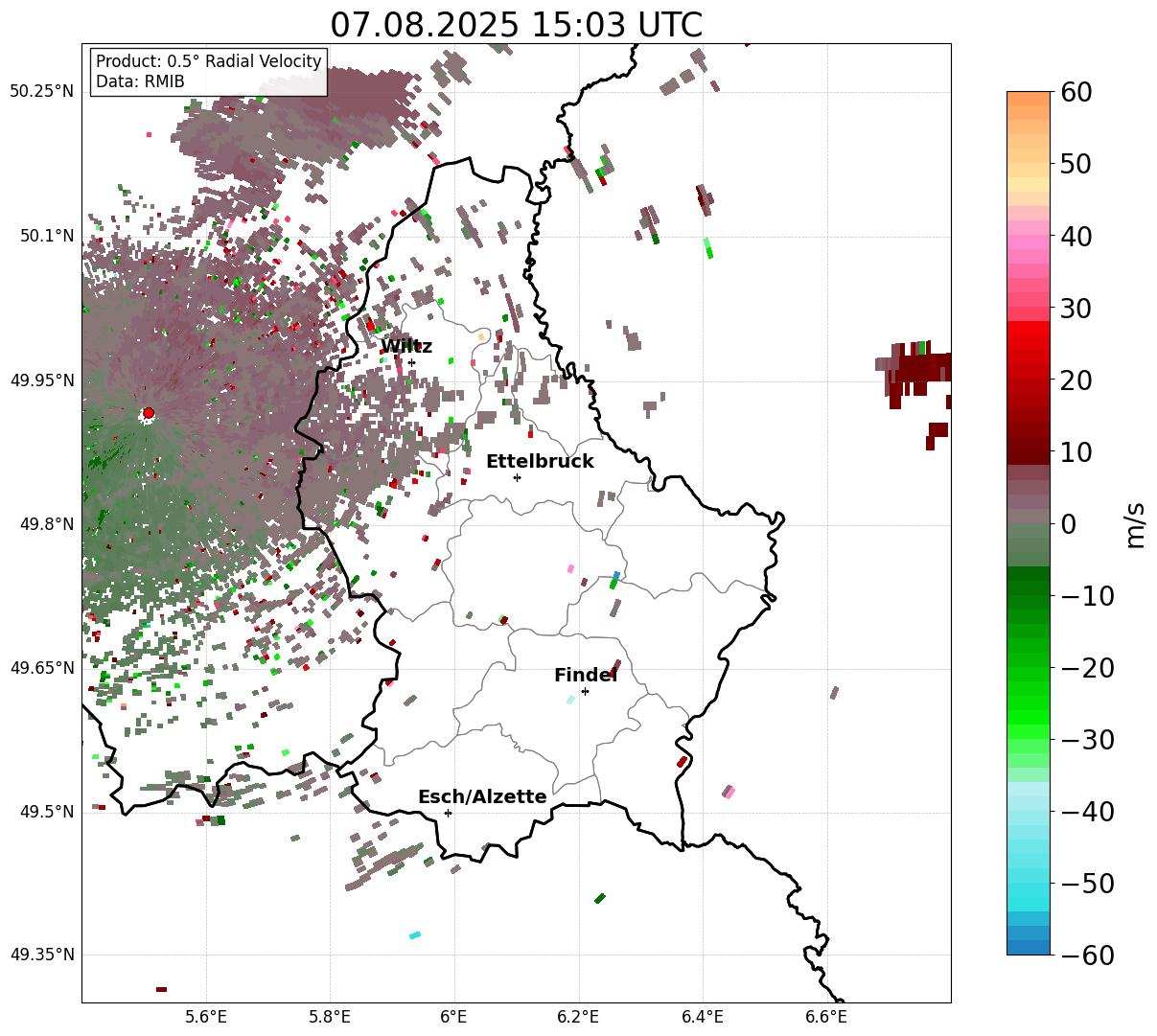Click the cross marker at Esch/Alzette

[x=448, y=813]
